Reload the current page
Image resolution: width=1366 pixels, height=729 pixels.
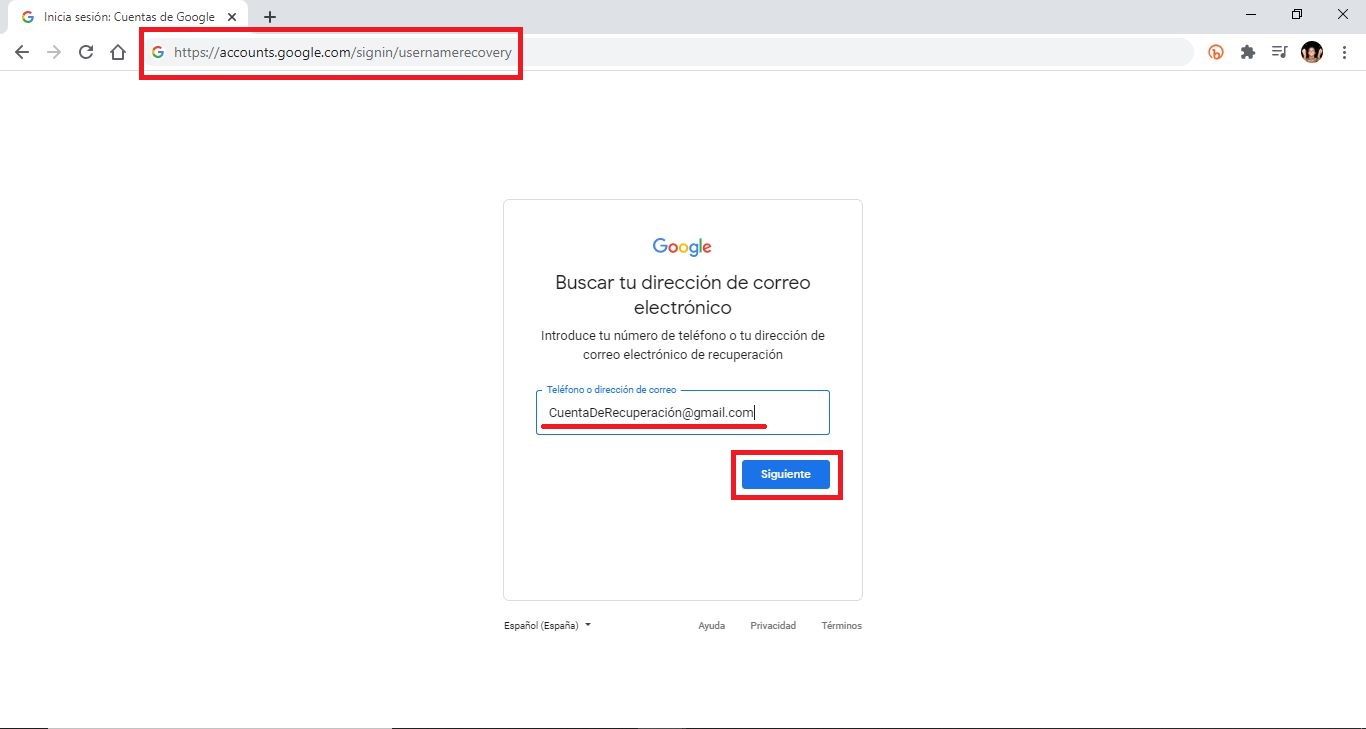(86, 52)
